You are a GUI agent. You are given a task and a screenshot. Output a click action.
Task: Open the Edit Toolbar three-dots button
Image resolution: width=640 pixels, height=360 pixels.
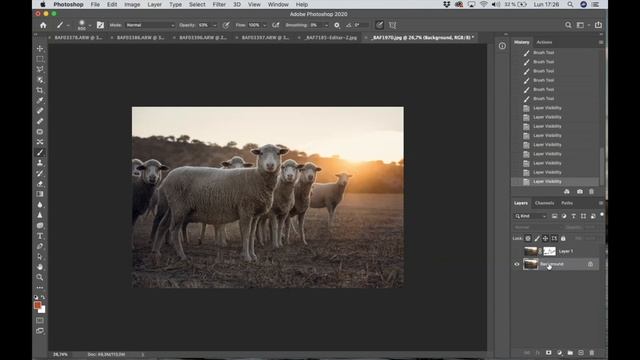pyautogui.click(x=40, y=288)
